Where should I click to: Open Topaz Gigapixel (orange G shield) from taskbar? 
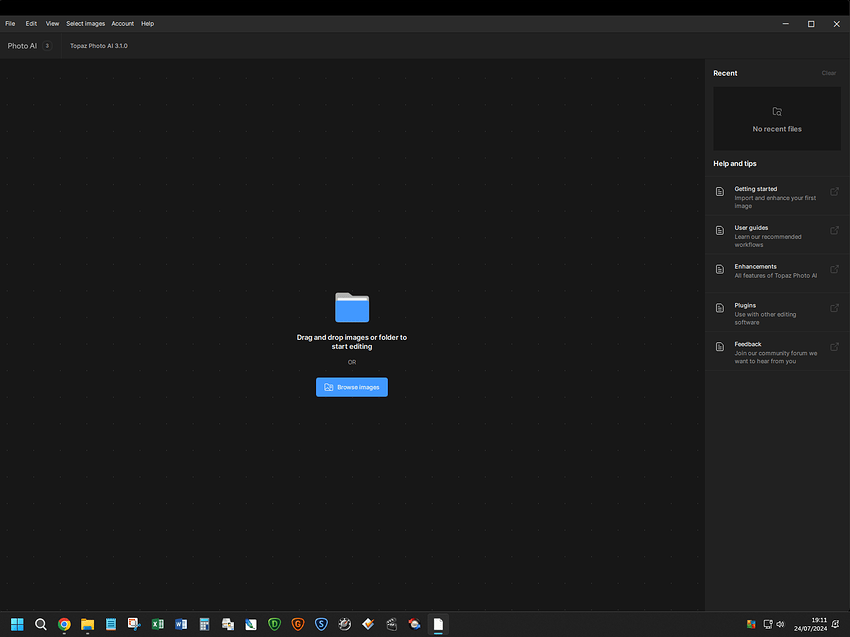298,624
